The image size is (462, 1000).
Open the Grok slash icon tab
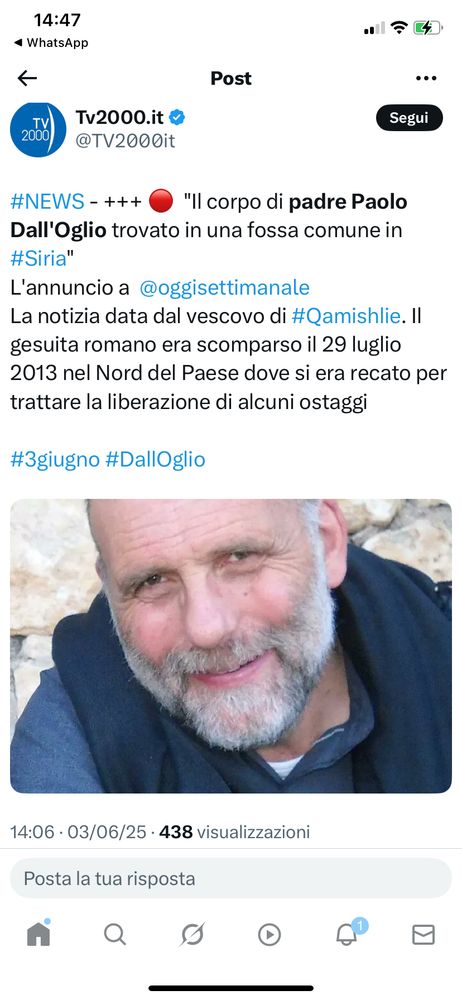tap(192, 934)
